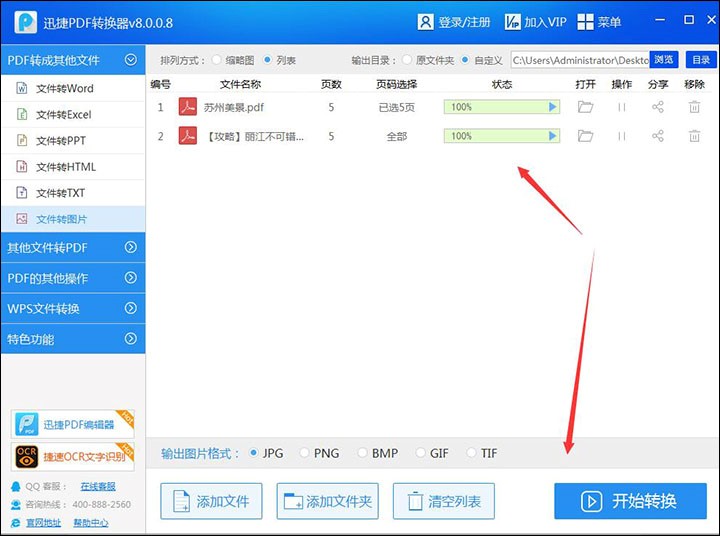Image resolution: width=720 pixels, height=536 pixels.
Task: Click the 目录 directory button
Action: 701,60
